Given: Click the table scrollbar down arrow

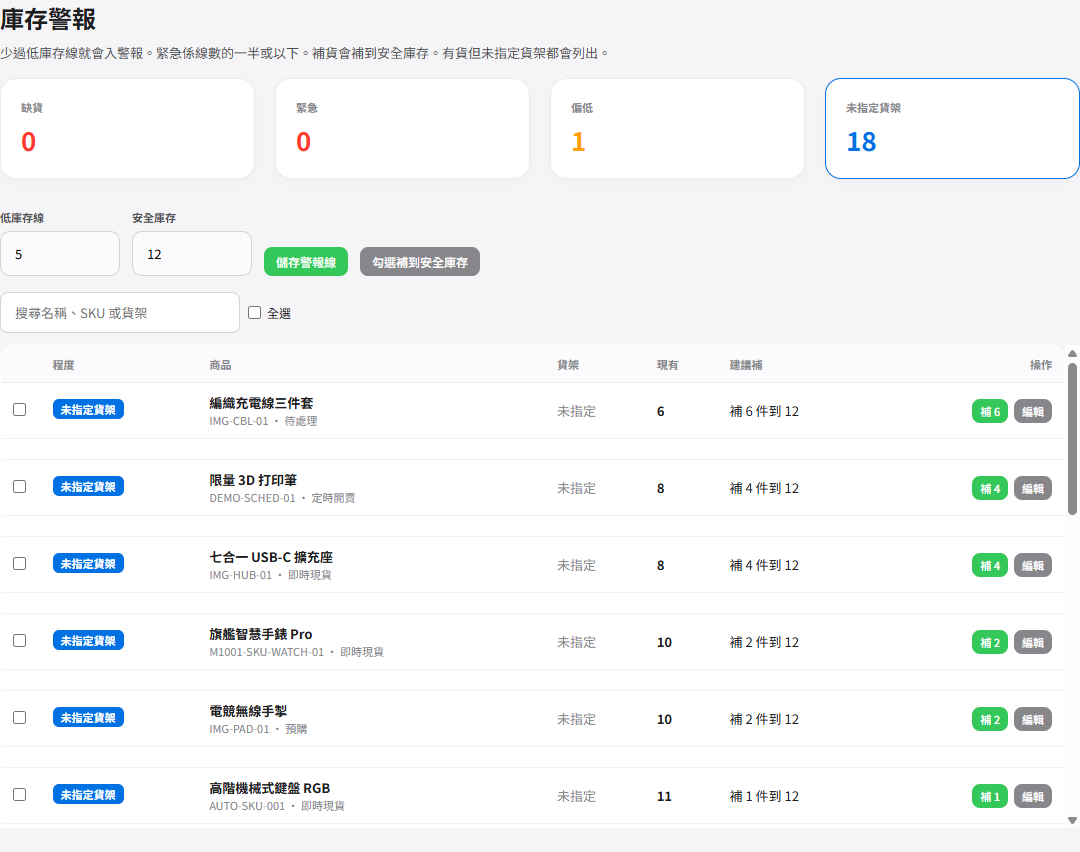Looking at the screenshot, I should pyautogui.click(x=1072, y=820).
